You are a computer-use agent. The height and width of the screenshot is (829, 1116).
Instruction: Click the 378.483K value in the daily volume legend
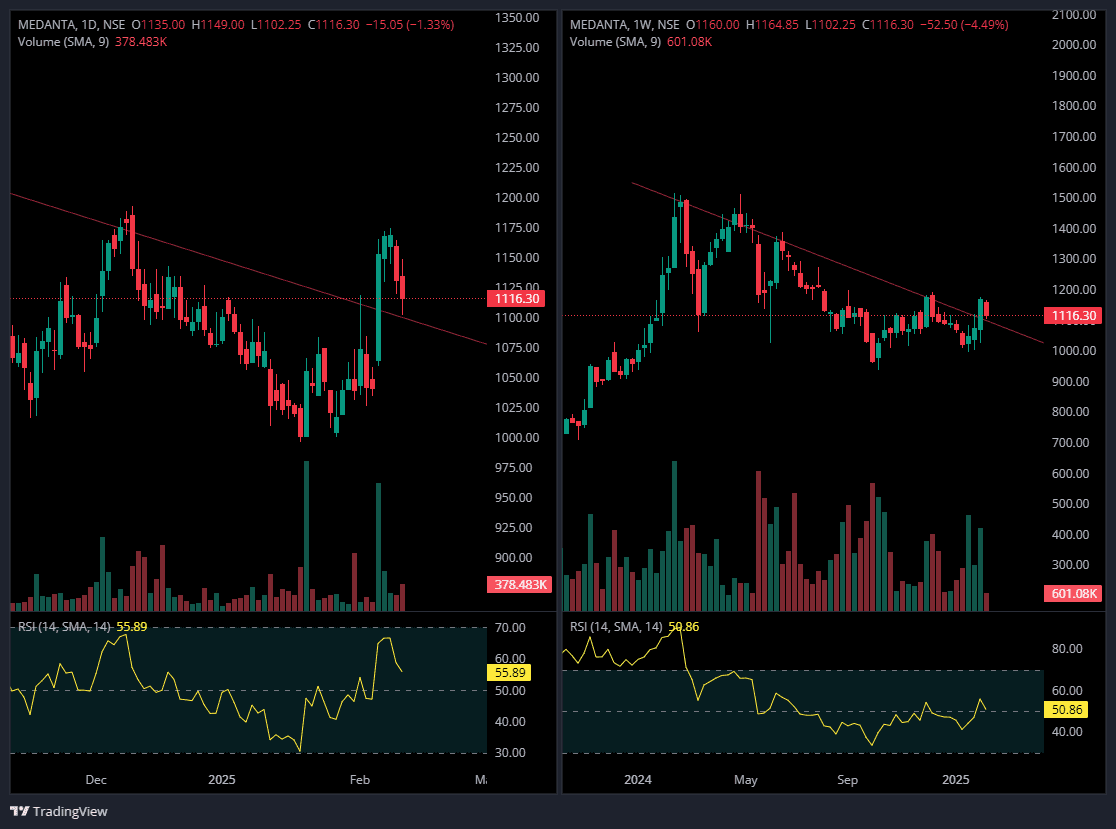[141, 42]
